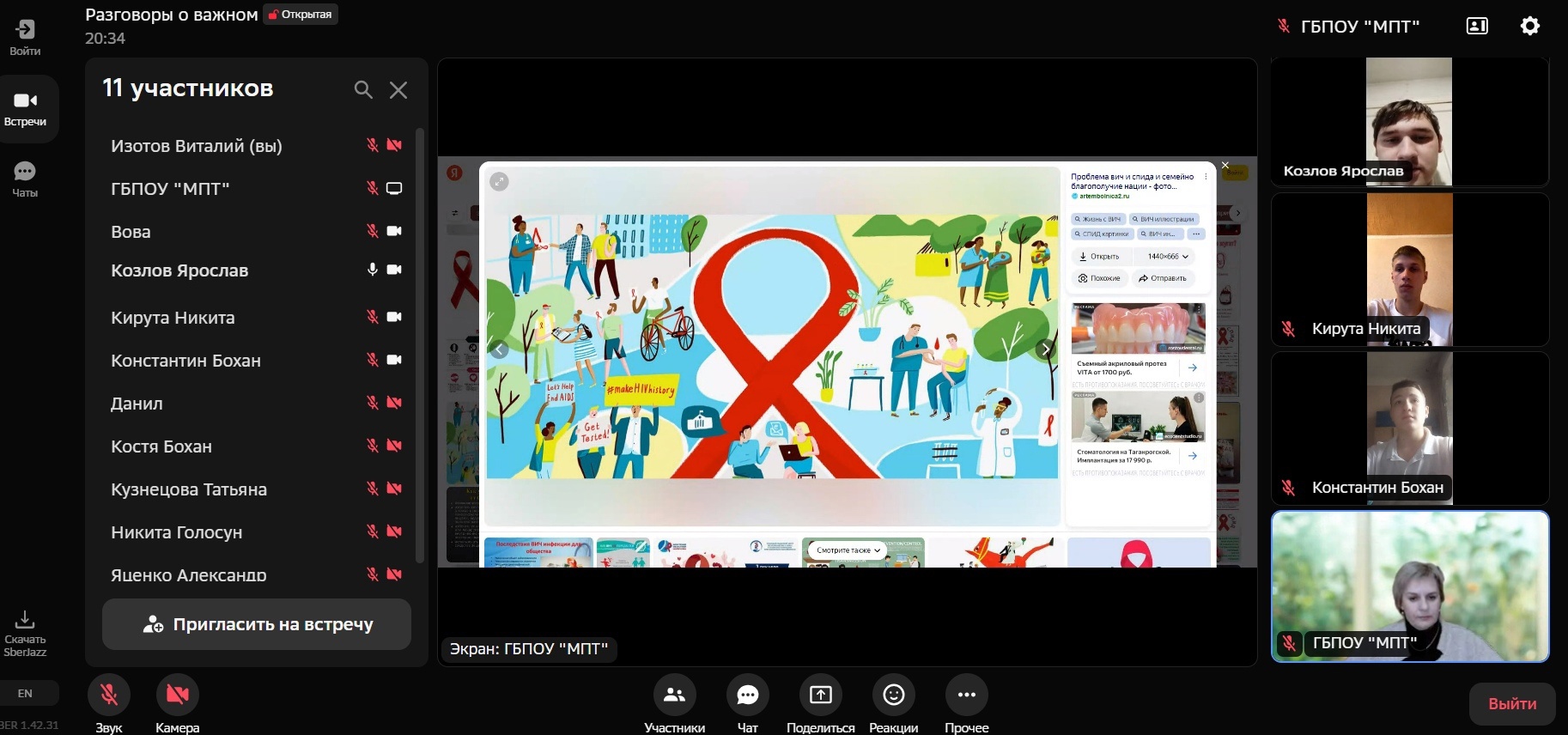The image size is (1568, 735).
Task: Click camera-off icon for Изотов Виталий
Action: [x=394, y=145]
